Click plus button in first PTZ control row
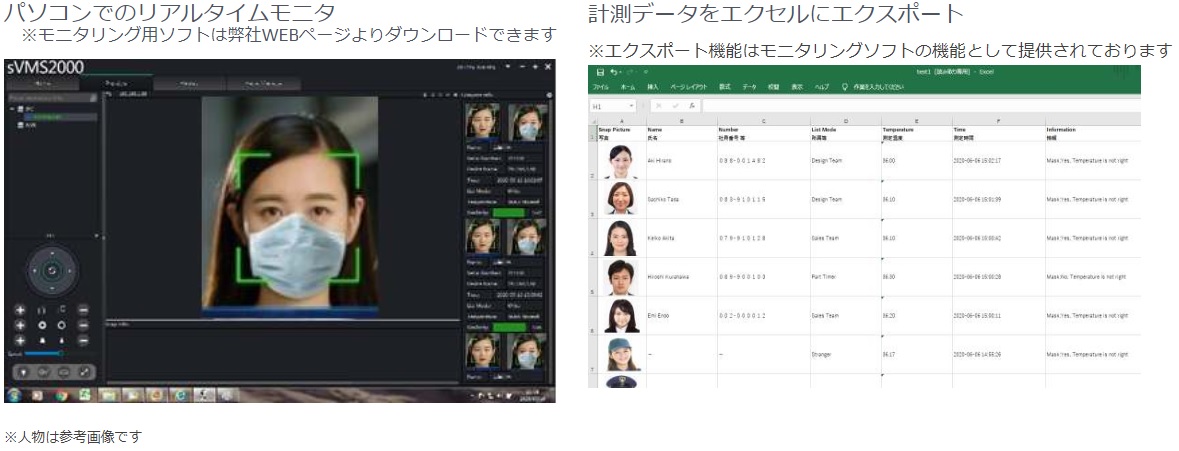Screen dimensions: 1179x451 [x=20, y=310]
